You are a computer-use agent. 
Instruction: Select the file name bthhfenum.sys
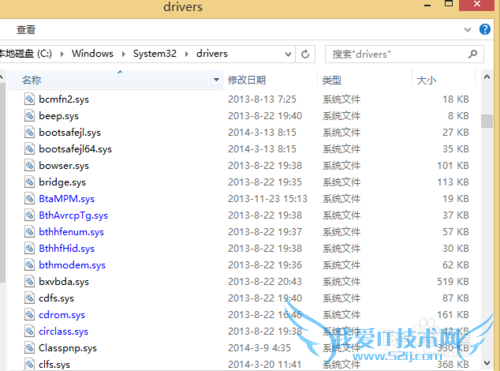click(x=71, y=232)
